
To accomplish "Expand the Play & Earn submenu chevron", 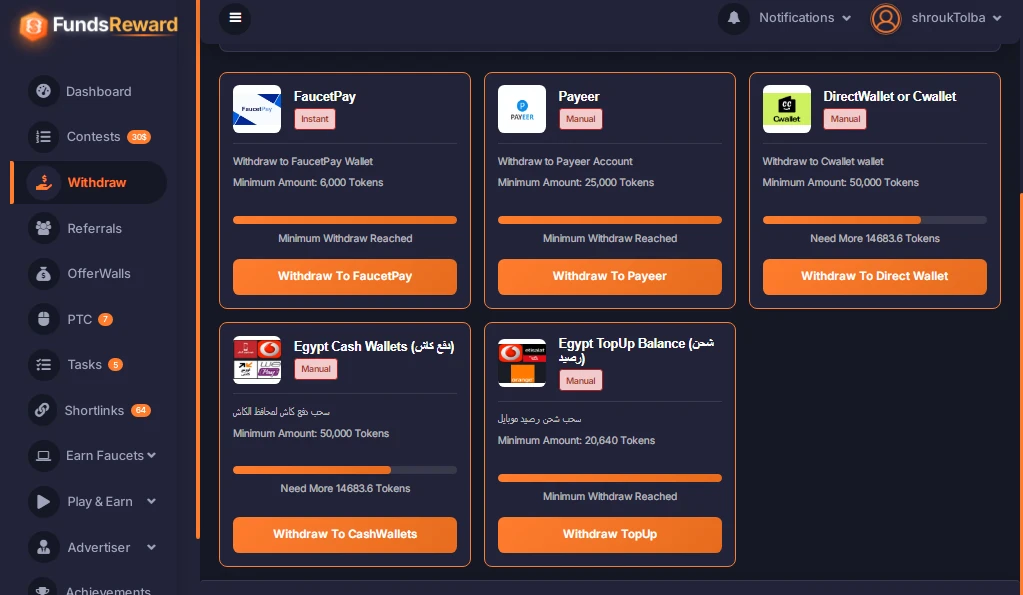I will click(151, 502).
